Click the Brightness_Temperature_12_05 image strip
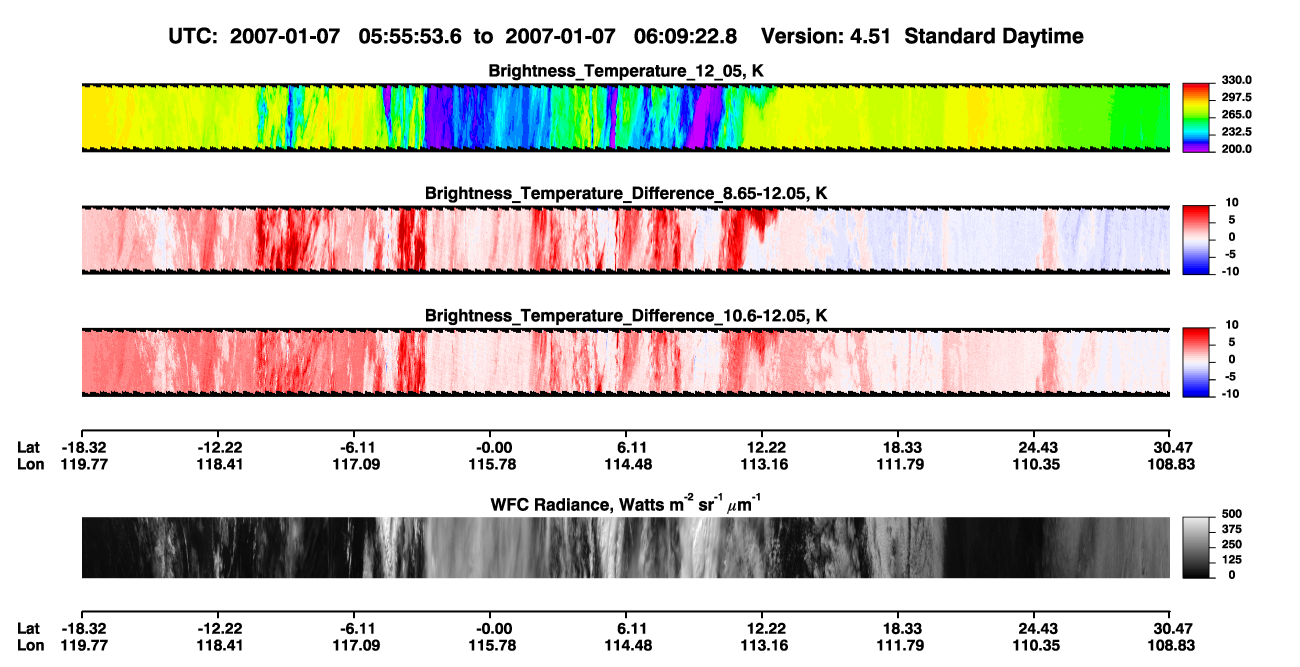This screenshot has height=667, width=1300. tap(625, 117)
